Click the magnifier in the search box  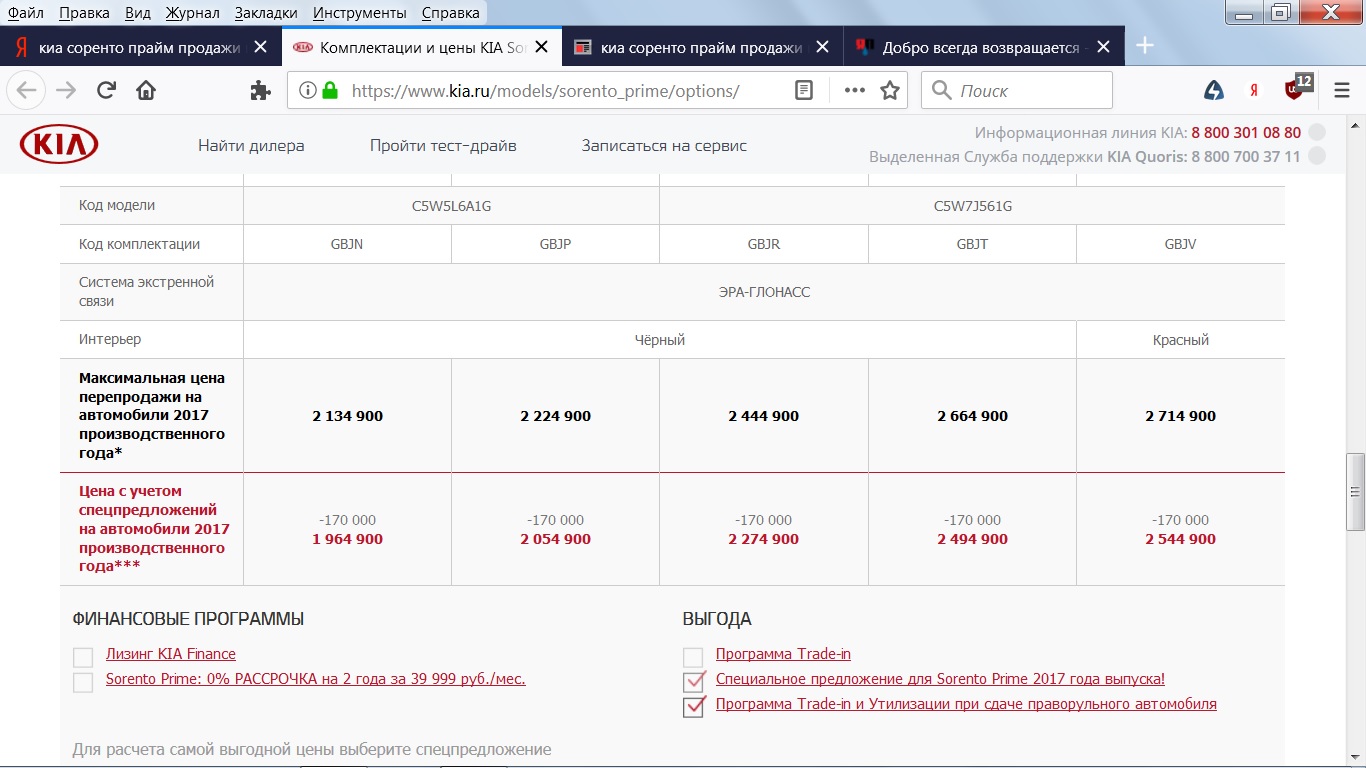941,90
